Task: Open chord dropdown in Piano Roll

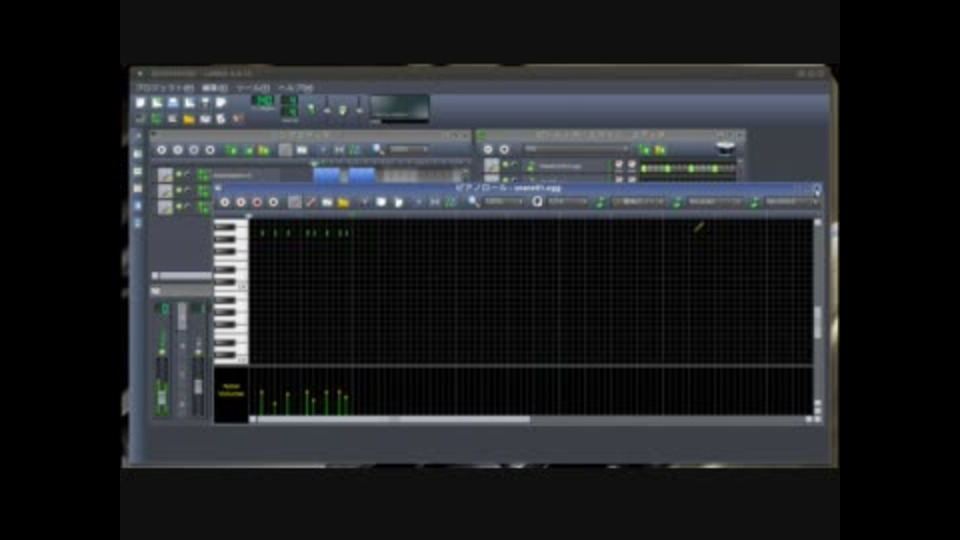Action: tap(792, 201)
